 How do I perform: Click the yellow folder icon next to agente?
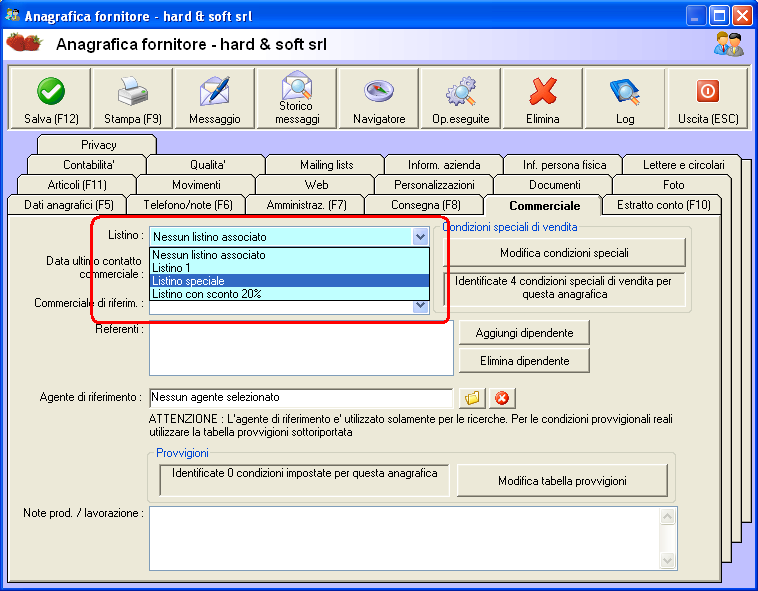472,398
